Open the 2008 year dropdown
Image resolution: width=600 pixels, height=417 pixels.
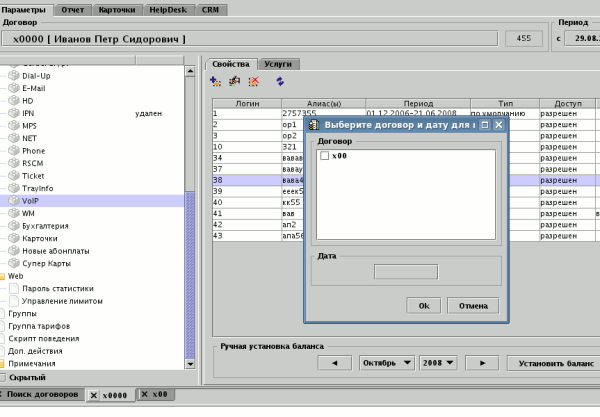tap(439, 362)
